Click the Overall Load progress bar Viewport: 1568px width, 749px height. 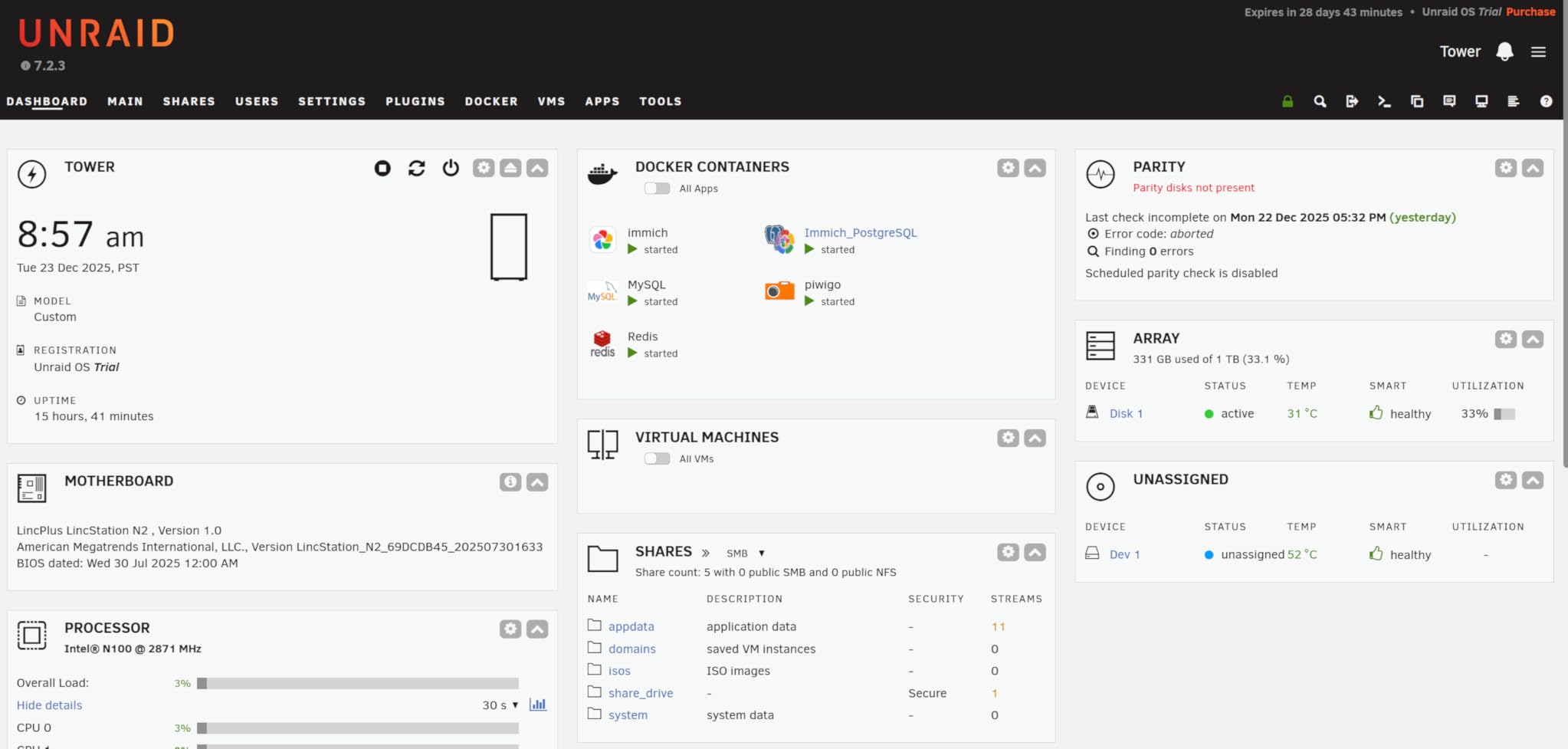pyautogui.click(x=358, y=683)
